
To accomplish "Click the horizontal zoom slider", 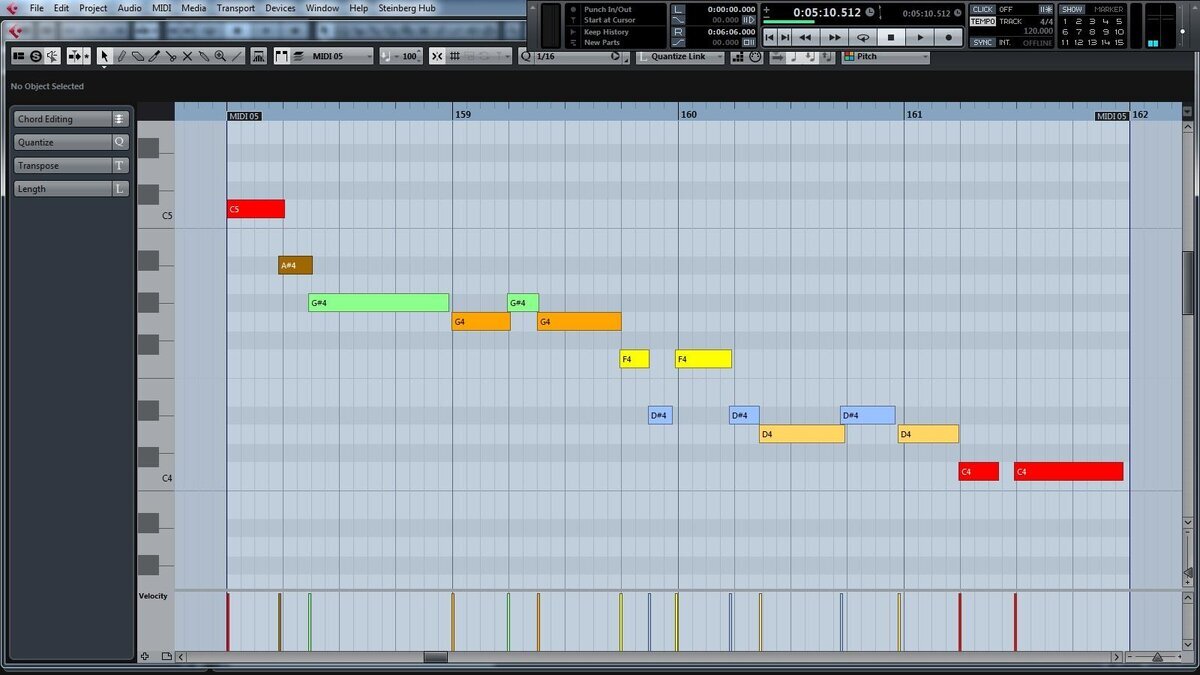I will tap(1157, 657).
